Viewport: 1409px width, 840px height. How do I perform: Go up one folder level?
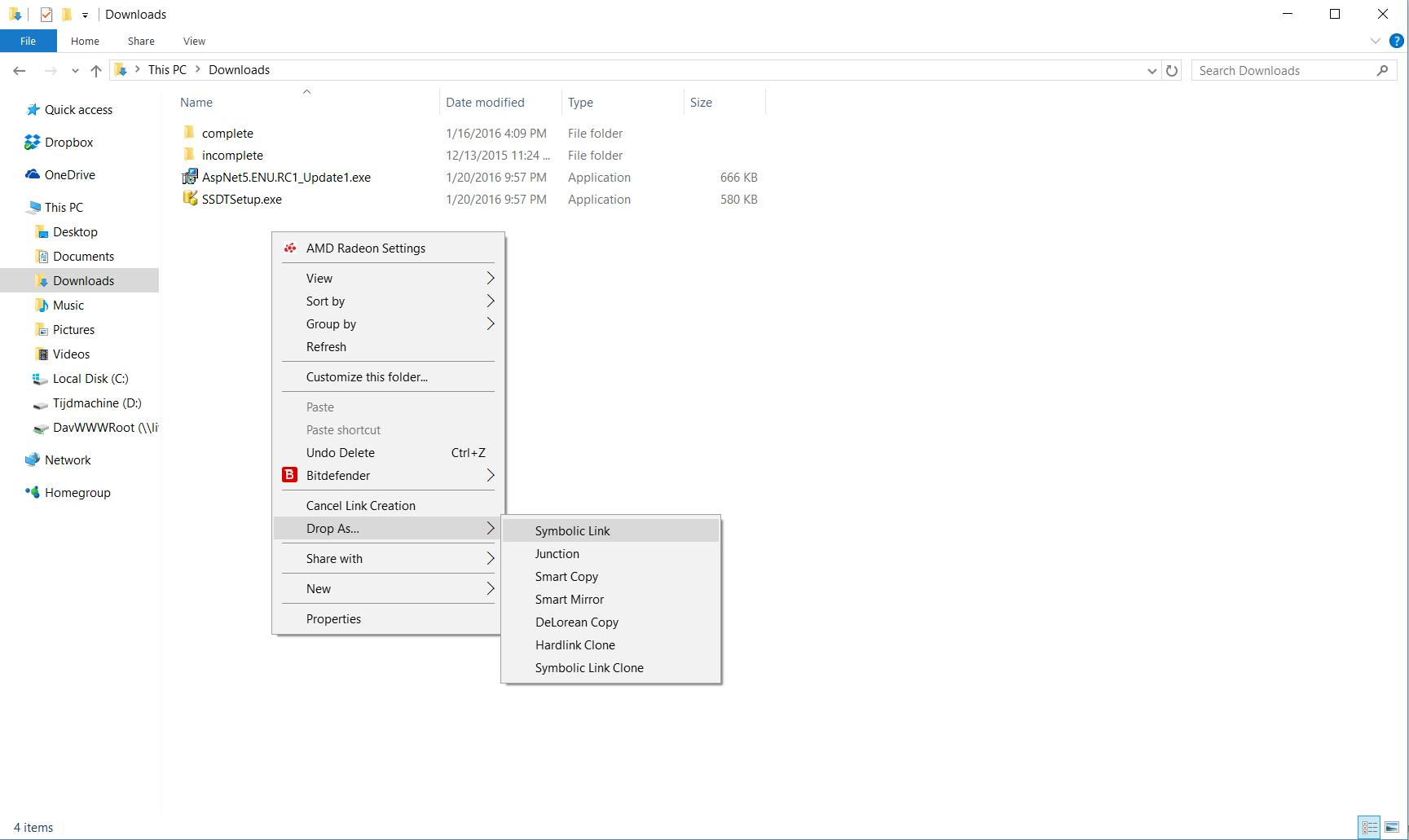pos(96,71)
